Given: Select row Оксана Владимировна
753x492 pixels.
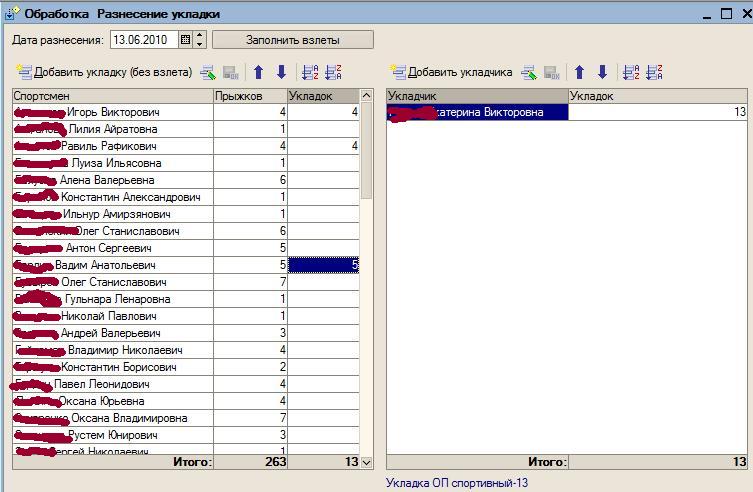Looking at the screenshot, I should 186,418.
